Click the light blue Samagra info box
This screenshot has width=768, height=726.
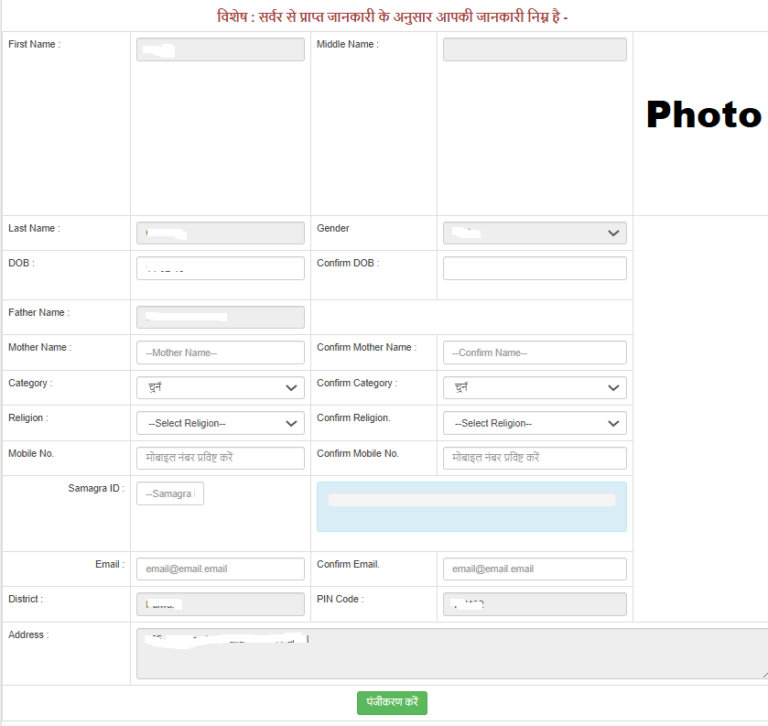[x=471, y=506]
